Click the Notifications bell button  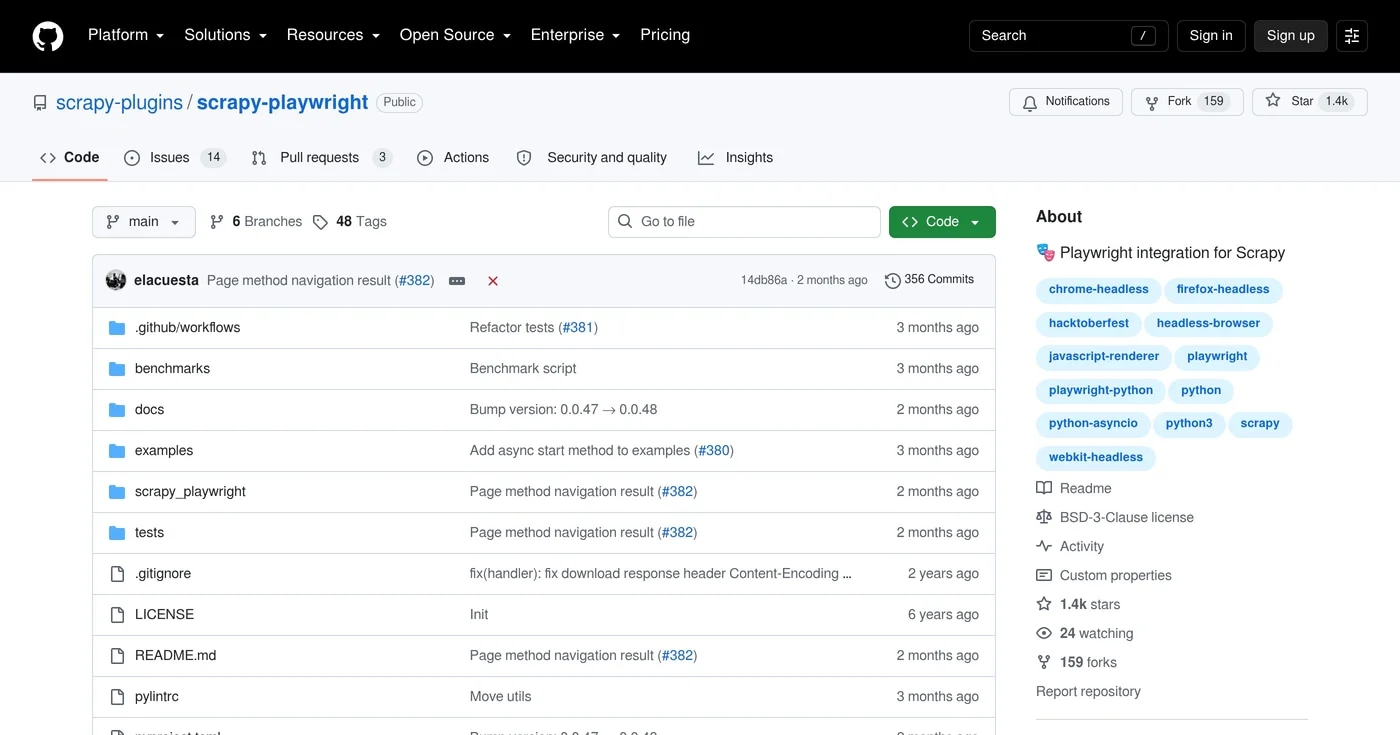tap(1066, 102)
